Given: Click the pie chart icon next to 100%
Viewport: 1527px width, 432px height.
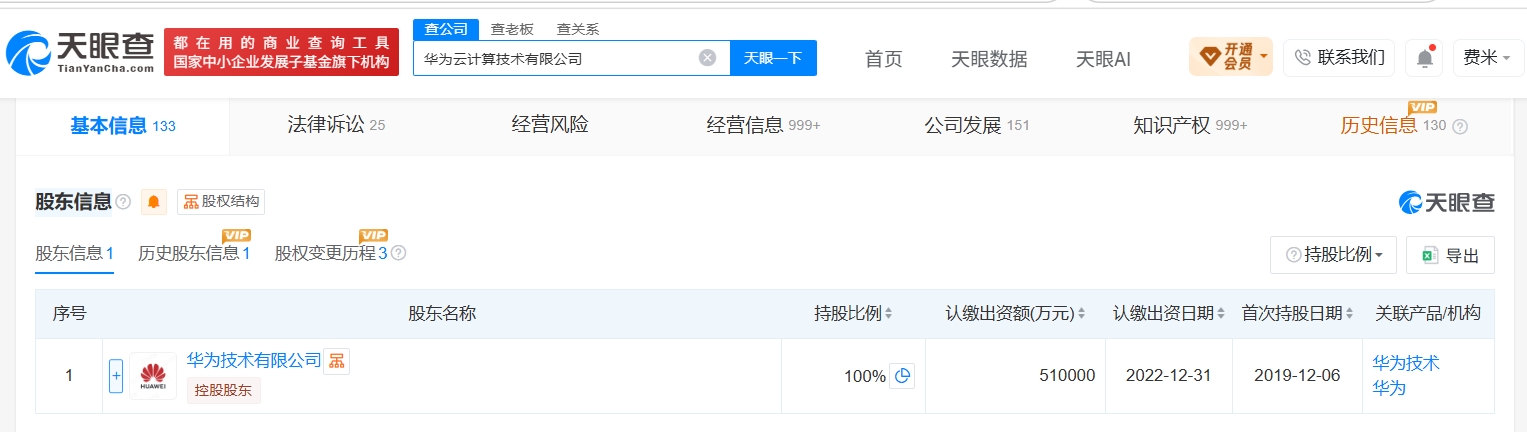Looking at the screenshot, I should click(x=902, y=376).
